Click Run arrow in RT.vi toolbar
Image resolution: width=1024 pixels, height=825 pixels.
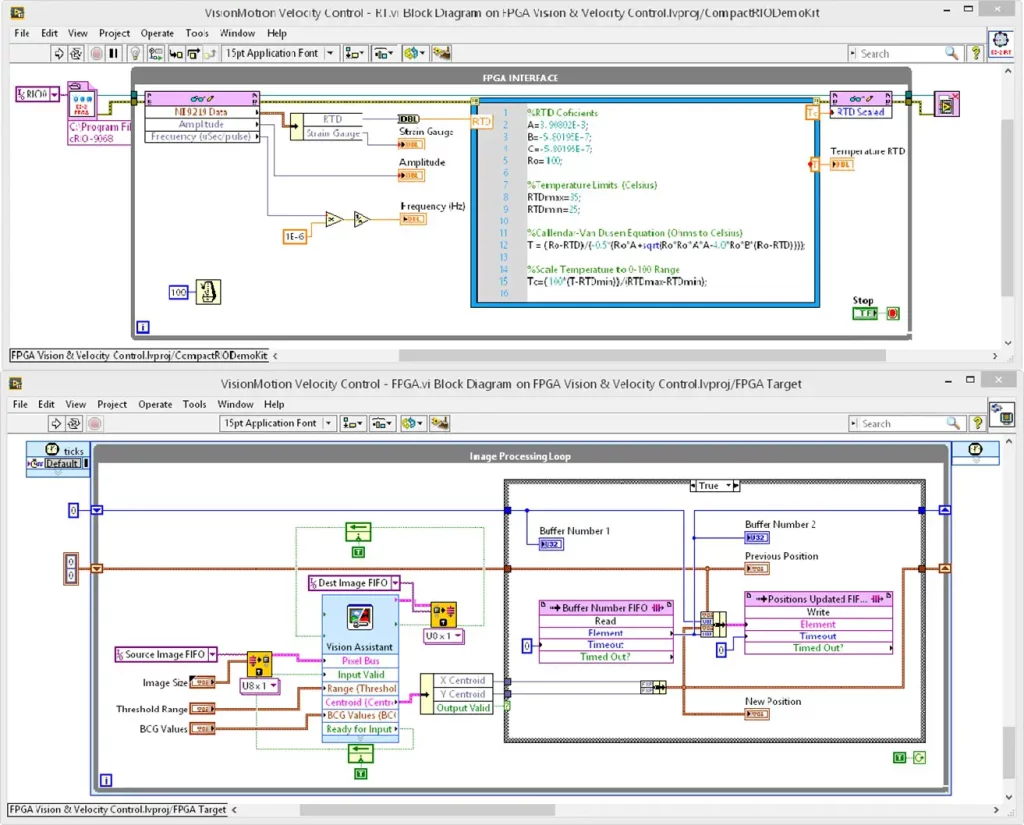tap(58, 54)
